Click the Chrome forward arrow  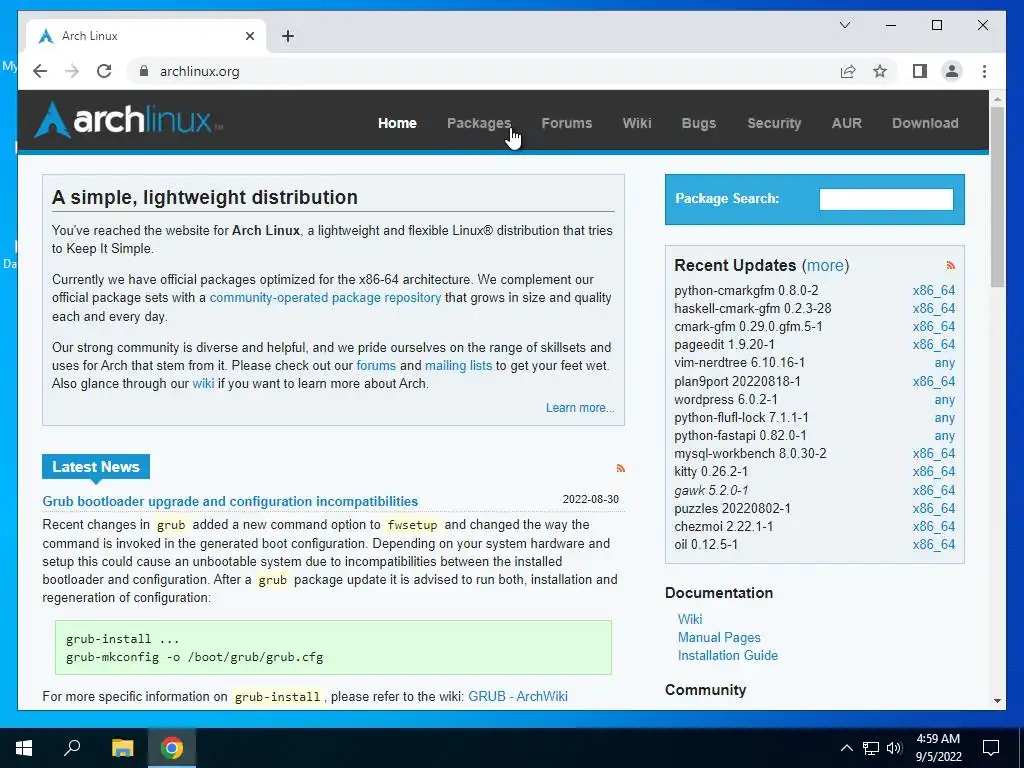(72, 71)
